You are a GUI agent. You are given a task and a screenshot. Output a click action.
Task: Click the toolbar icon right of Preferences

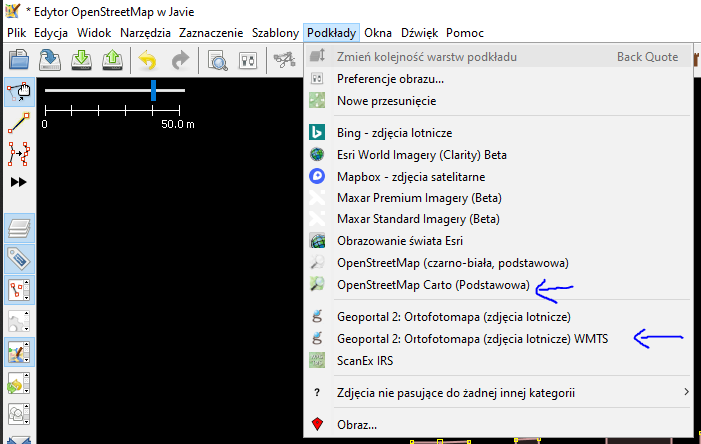(284, 60)
